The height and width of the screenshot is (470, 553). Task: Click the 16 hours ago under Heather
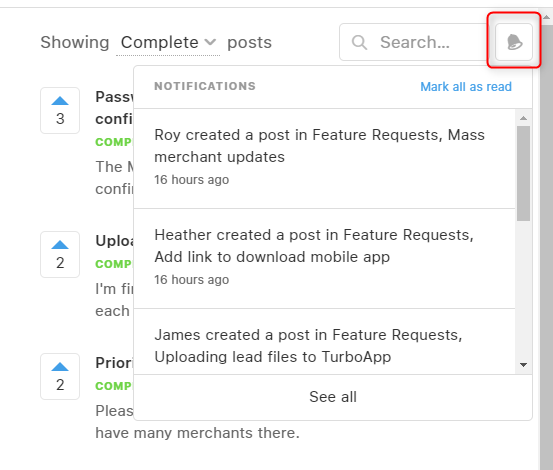(192, 280)
